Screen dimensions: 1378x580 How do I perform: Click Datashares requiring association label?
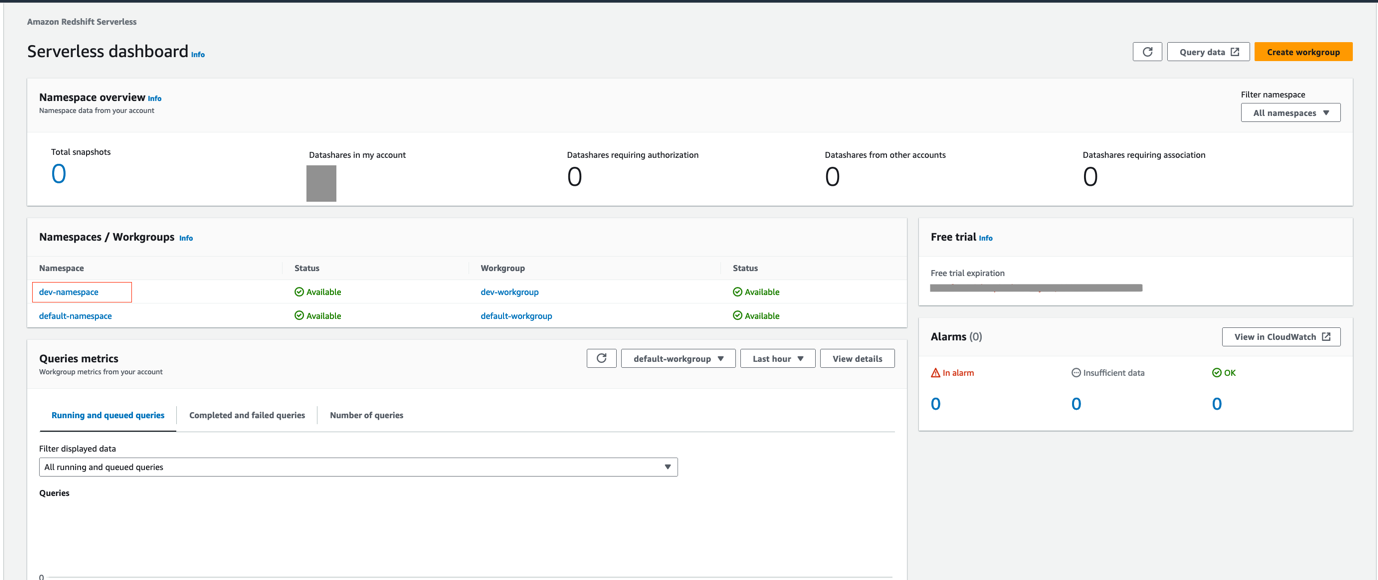point(1144,155)
